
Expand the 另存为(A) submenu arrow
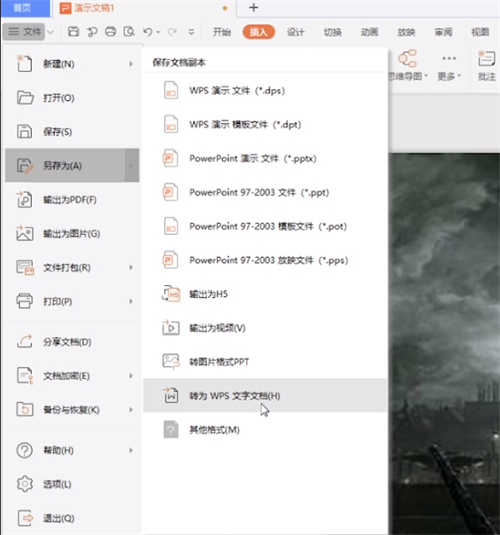pos(132,165)
